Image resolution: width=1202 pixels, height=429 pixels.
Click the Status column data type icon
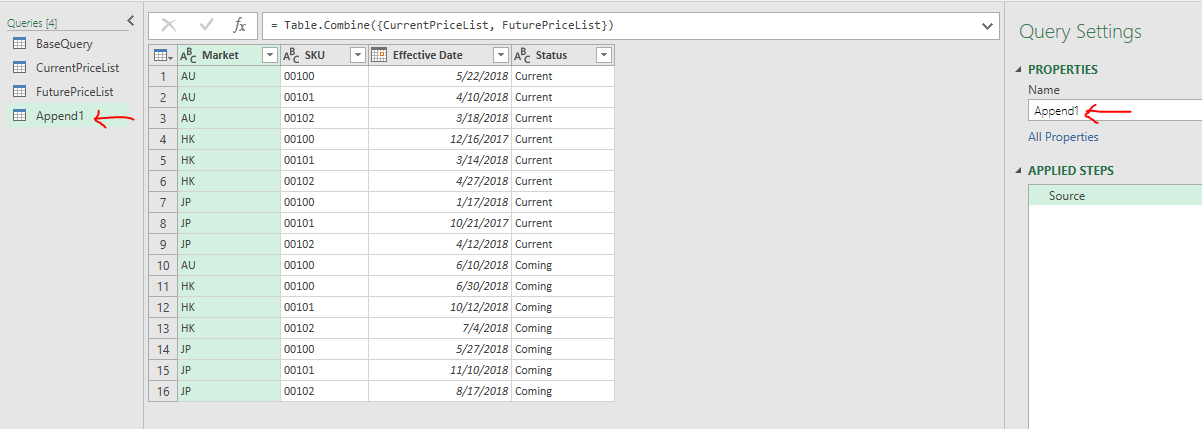pos(522,55)
